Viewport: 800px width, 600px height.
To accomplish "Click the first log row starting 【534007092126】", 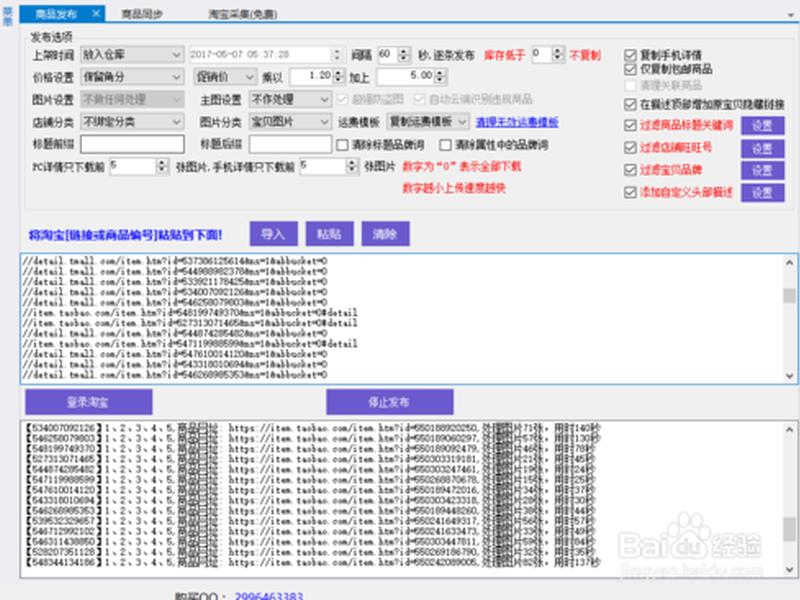I will point(313,428).
